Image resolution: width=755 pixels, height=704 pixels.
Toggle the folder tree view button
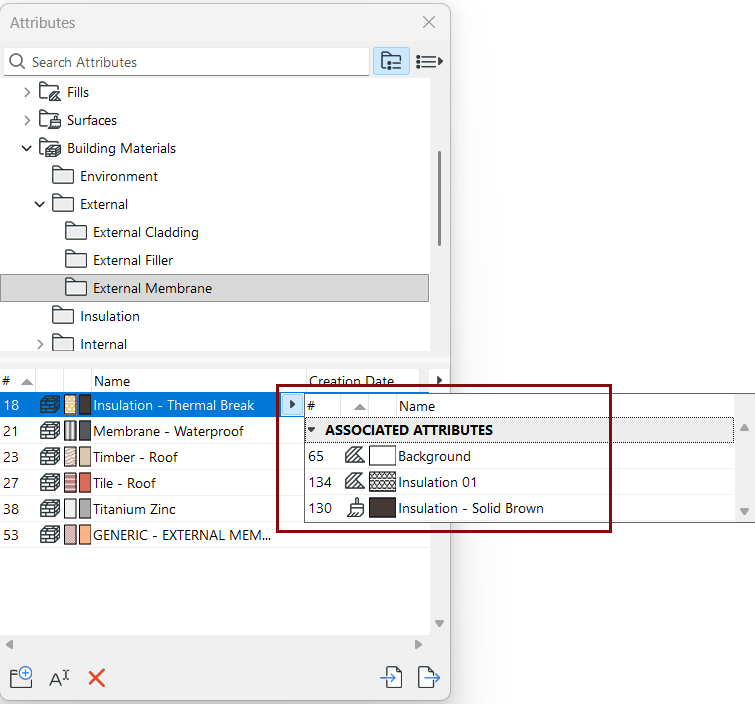[x=391, y=61]
